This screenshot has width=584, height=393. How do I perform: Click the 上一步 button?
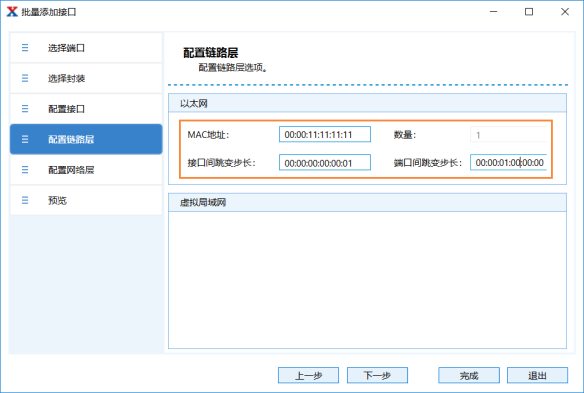[x=308, y=375]
